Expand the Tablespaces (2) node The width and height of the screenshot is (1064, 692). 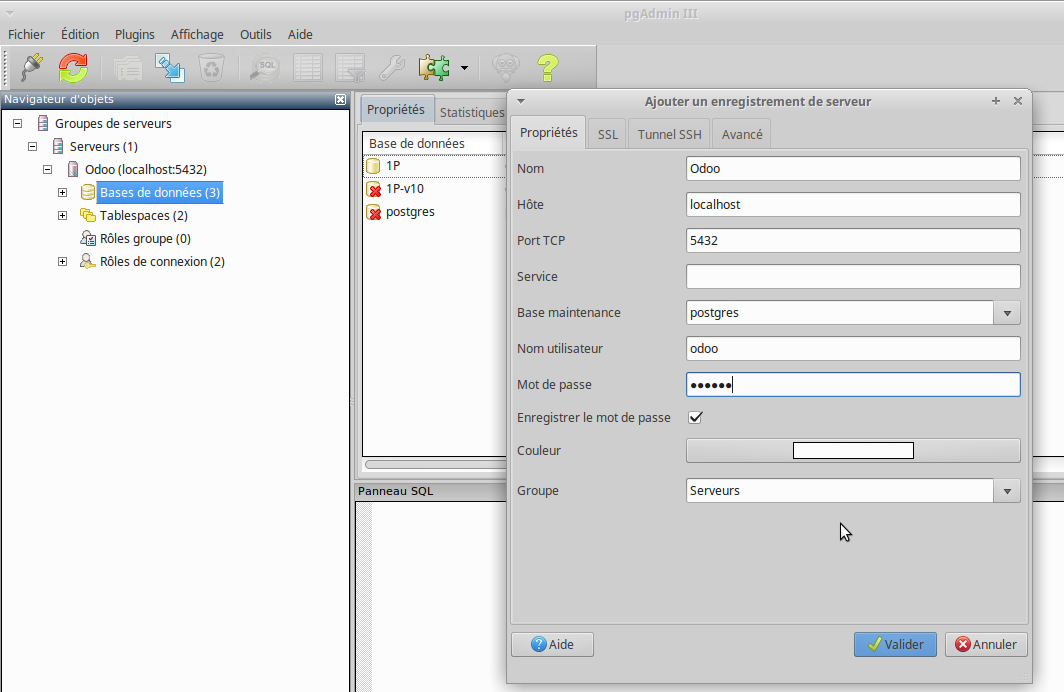pos(62,216)
